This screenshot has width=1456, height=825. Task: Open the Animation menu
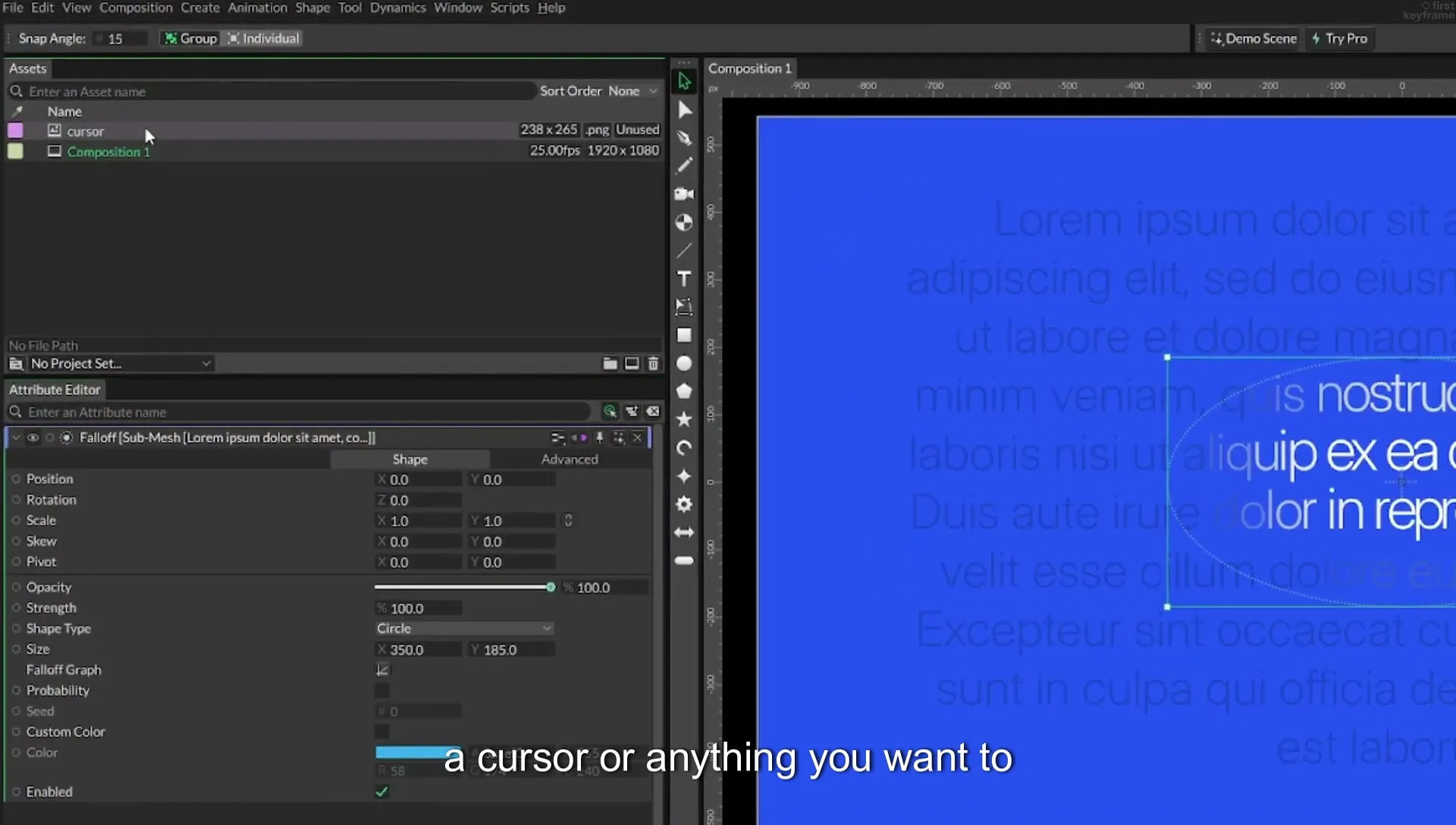tap(257, 8)
